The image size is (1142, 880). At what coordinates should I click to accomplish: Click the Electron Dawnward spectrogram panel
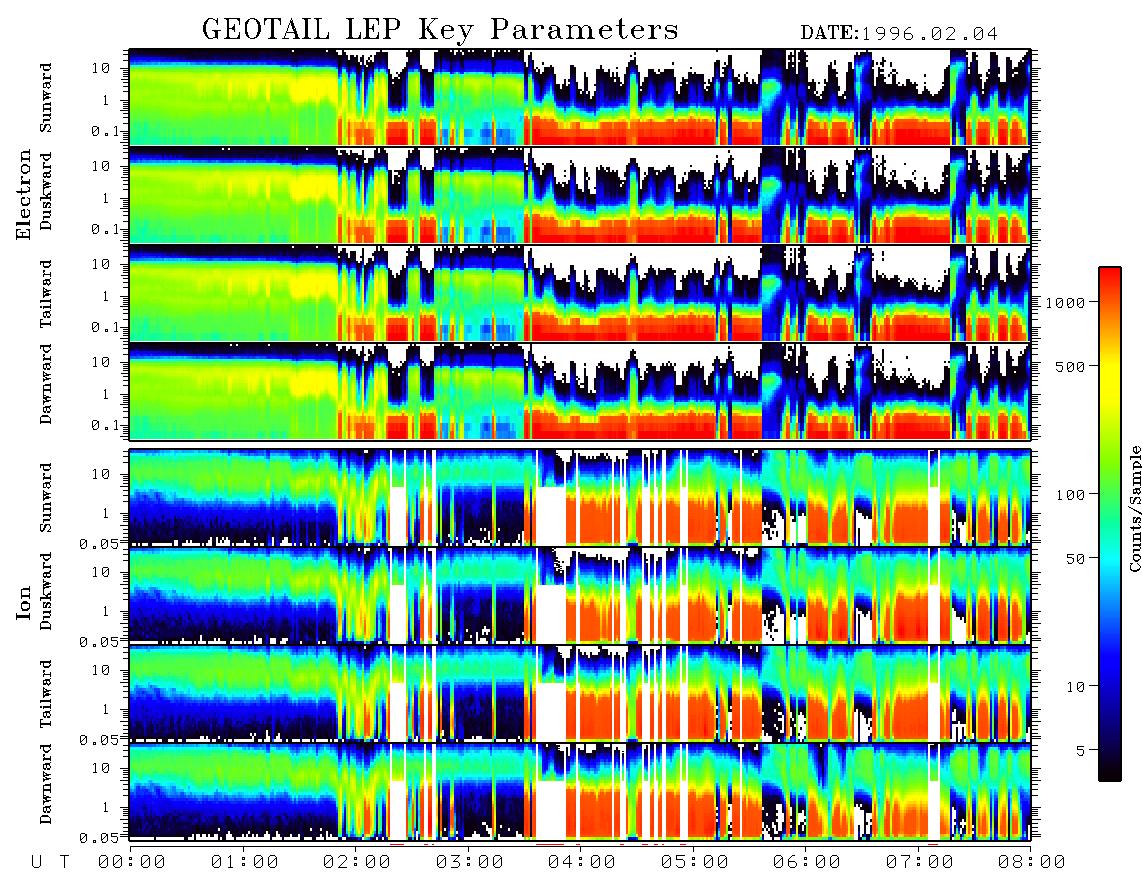pos(580,391)
